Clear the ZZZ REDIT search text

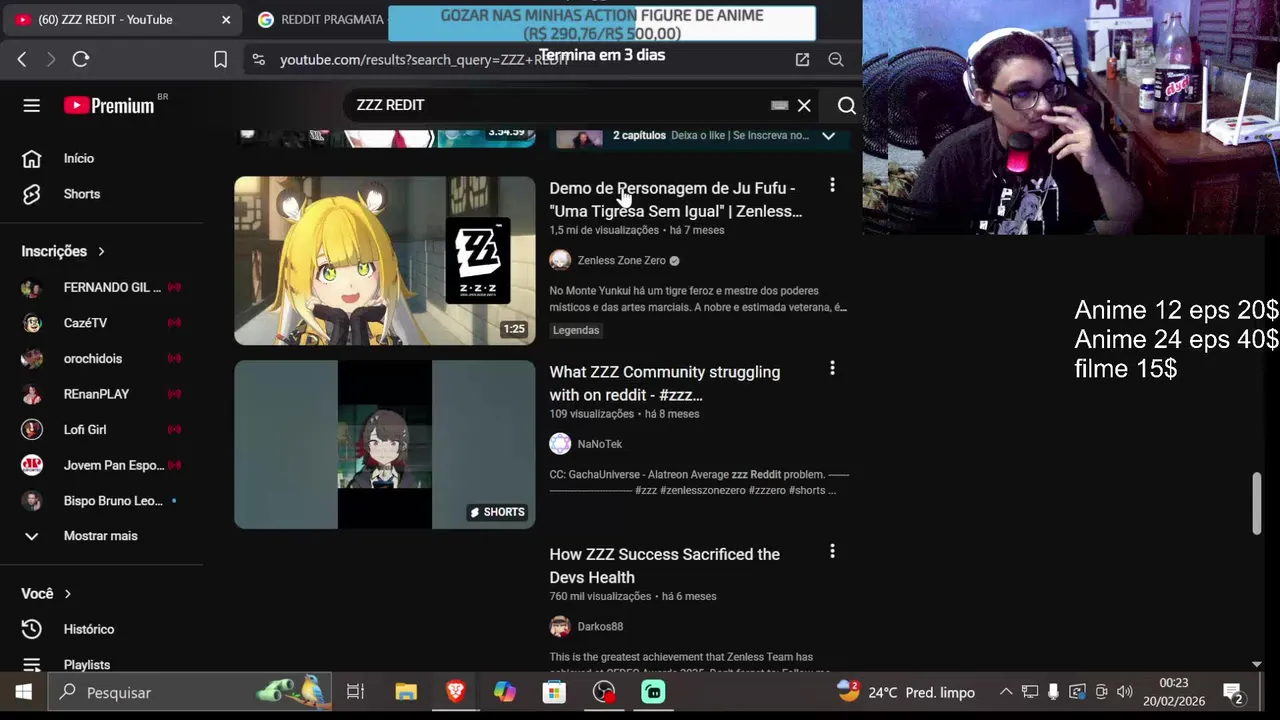[x=804, y=105]
